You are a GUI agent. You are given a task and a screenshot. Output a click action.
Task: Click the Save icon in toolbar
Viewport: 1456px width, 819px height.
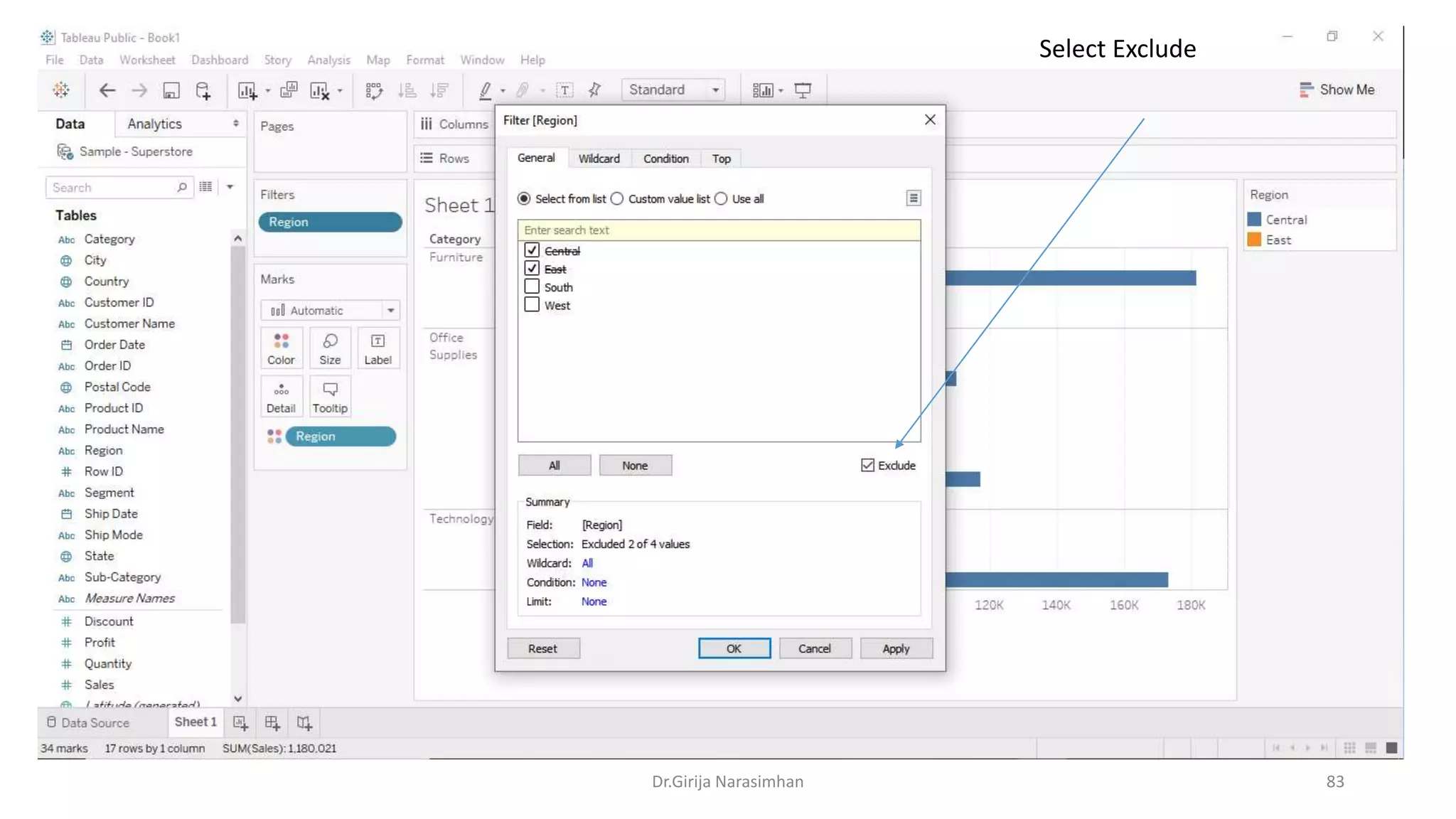[x=171, y=90]
